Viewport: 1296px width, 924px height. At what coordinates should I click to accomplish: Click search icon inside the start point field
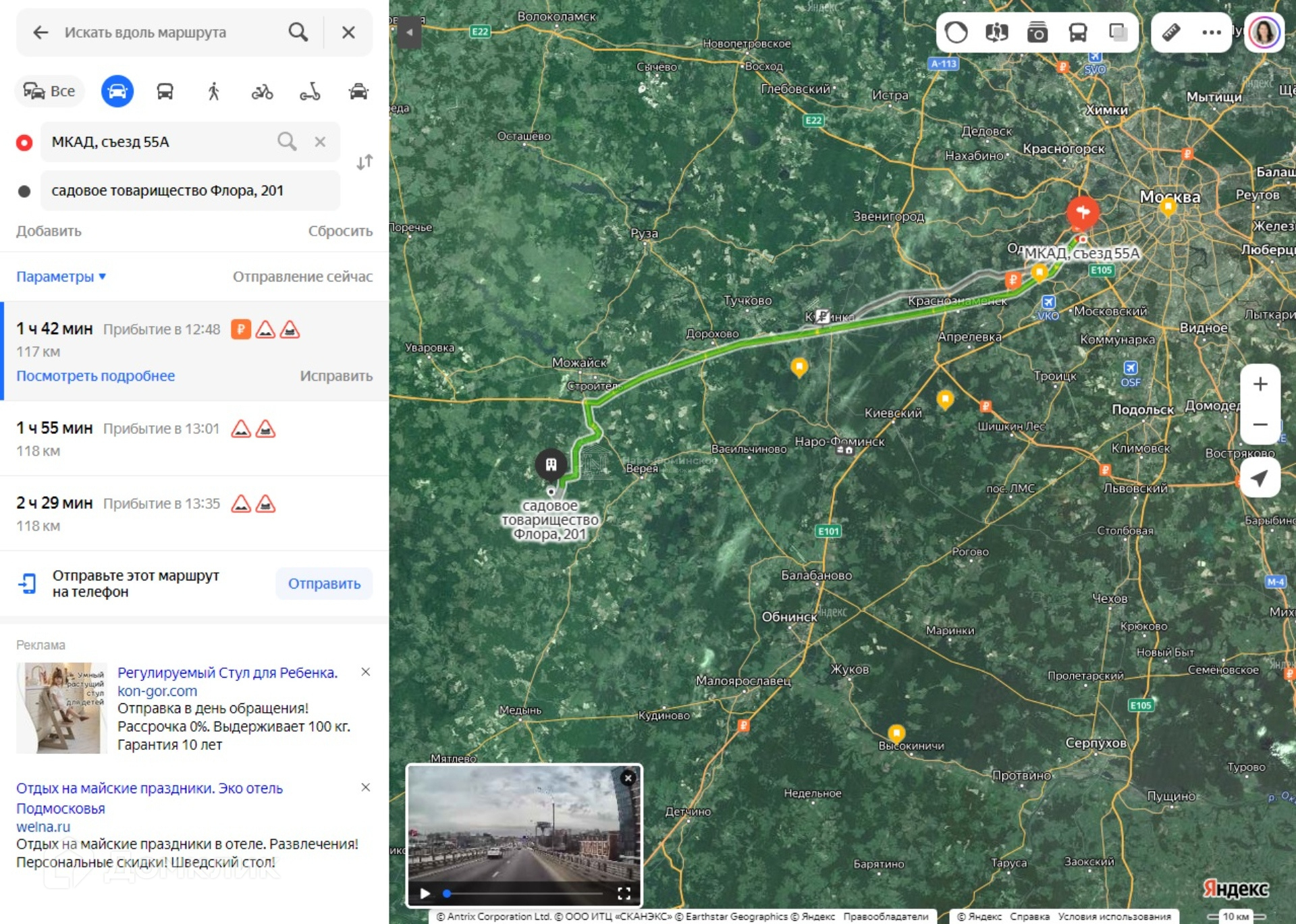tap(287, 142)
